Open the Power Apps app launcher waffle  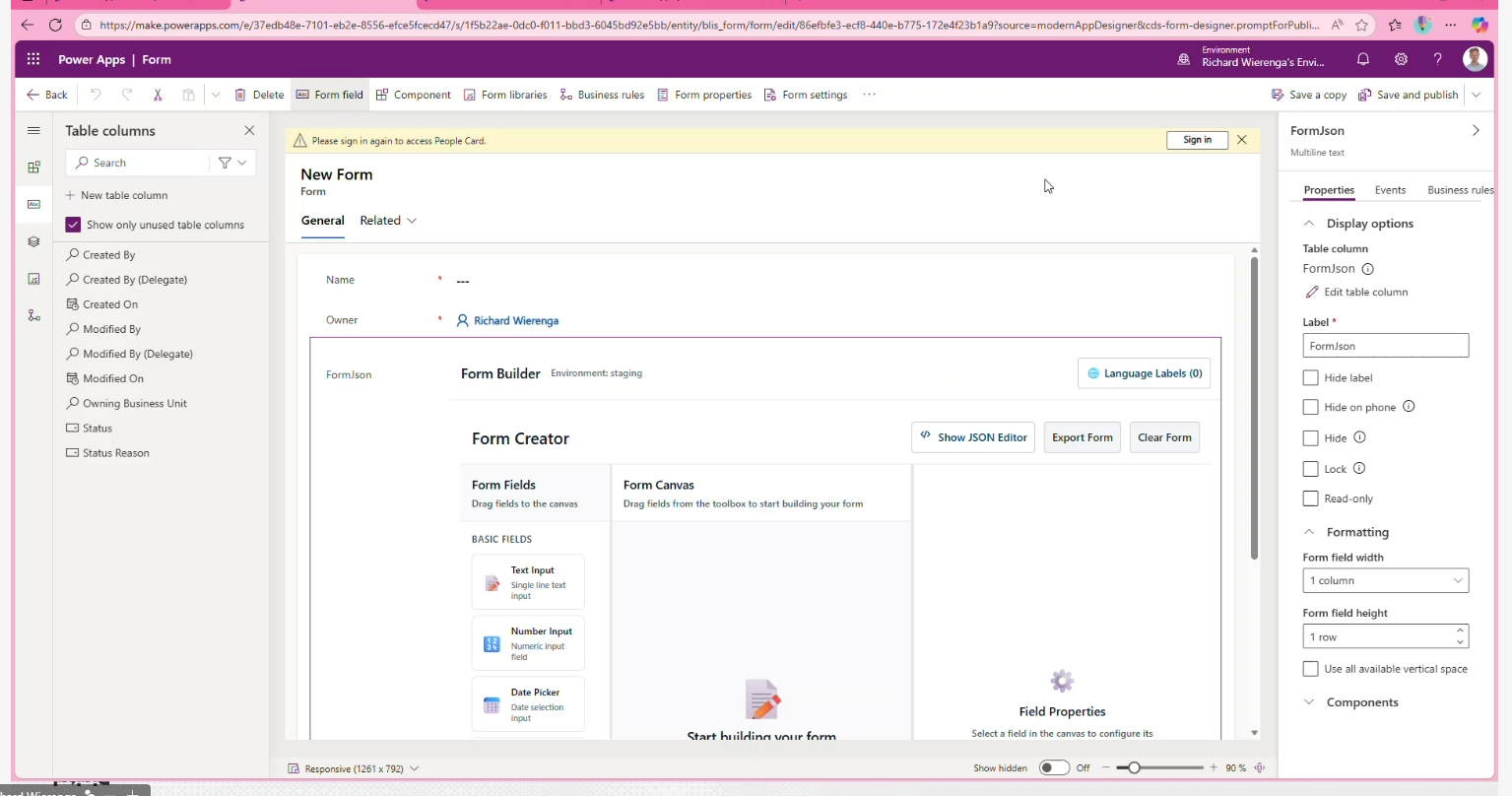pyautogui.click(x=33, y=59)
